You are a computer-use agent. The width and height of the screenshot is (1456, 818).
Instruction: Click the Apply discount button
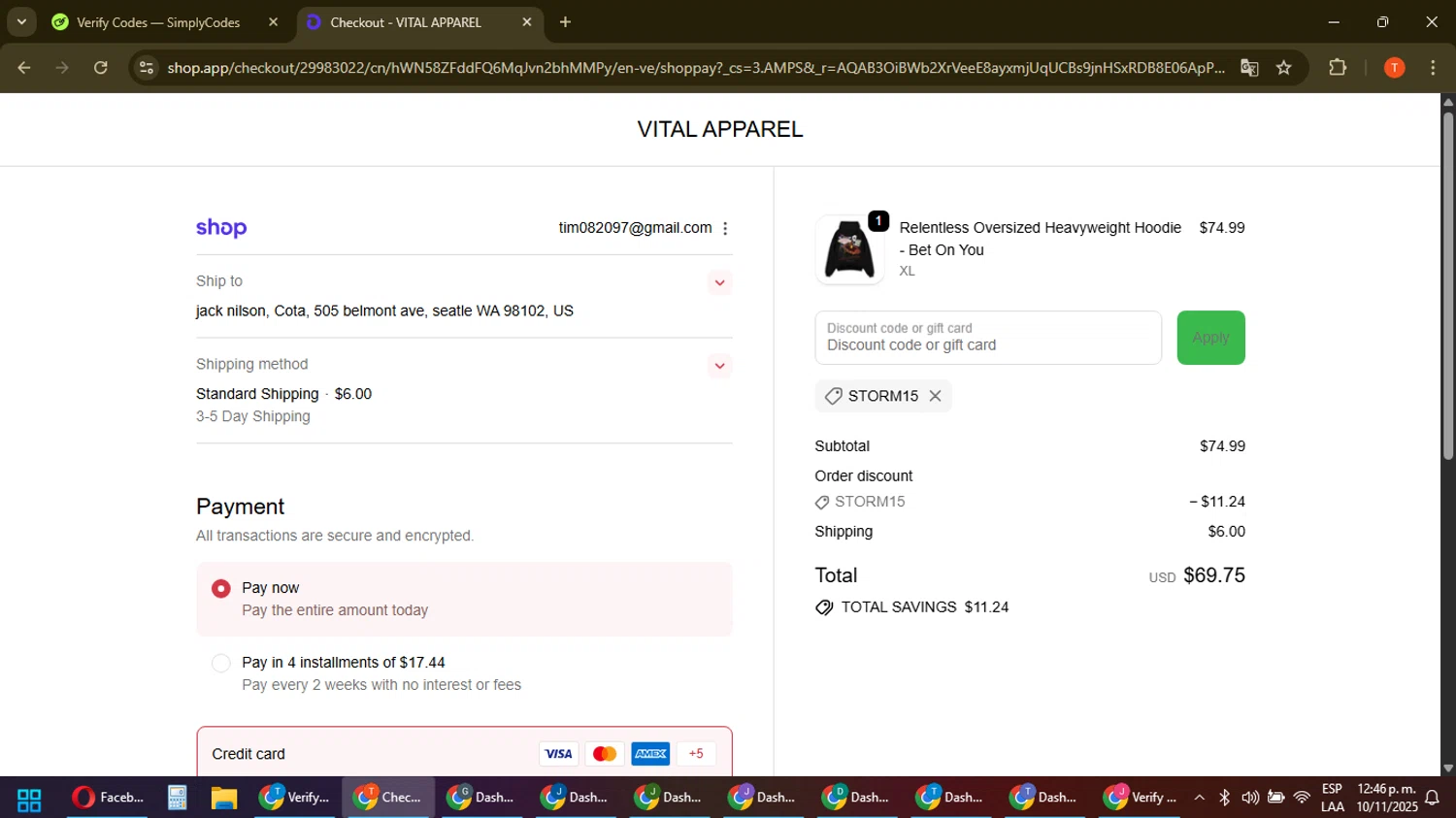(x=1210, y=338)
